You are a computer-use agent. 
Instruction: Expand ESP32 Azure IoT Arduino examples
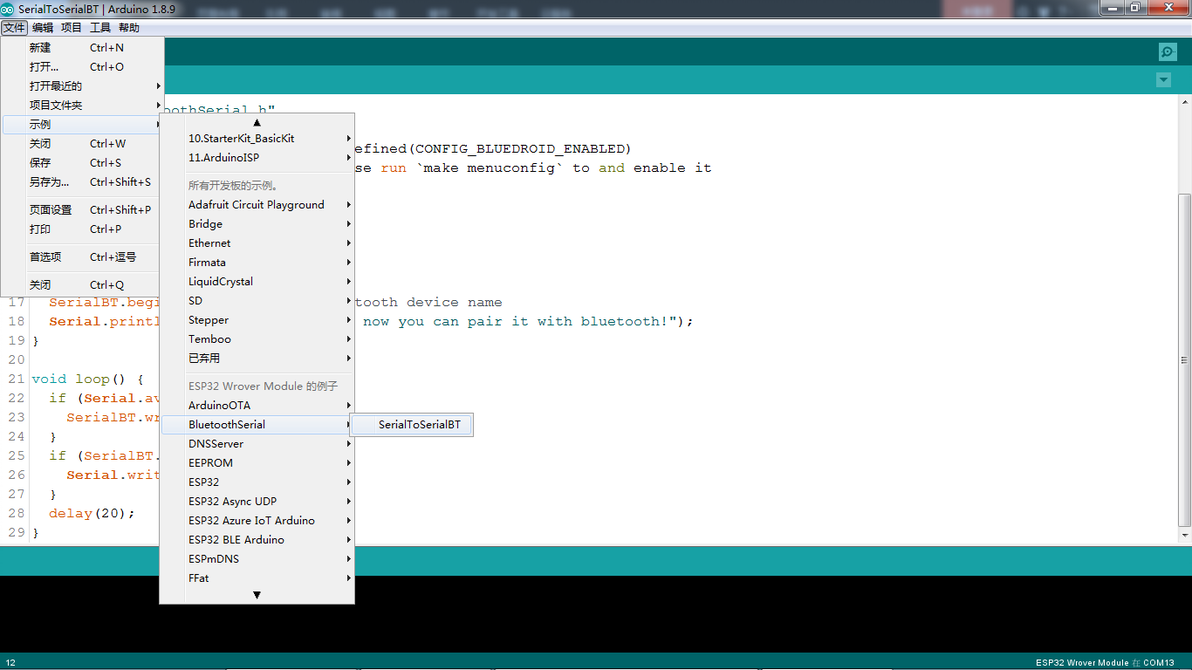click(257, 521)
